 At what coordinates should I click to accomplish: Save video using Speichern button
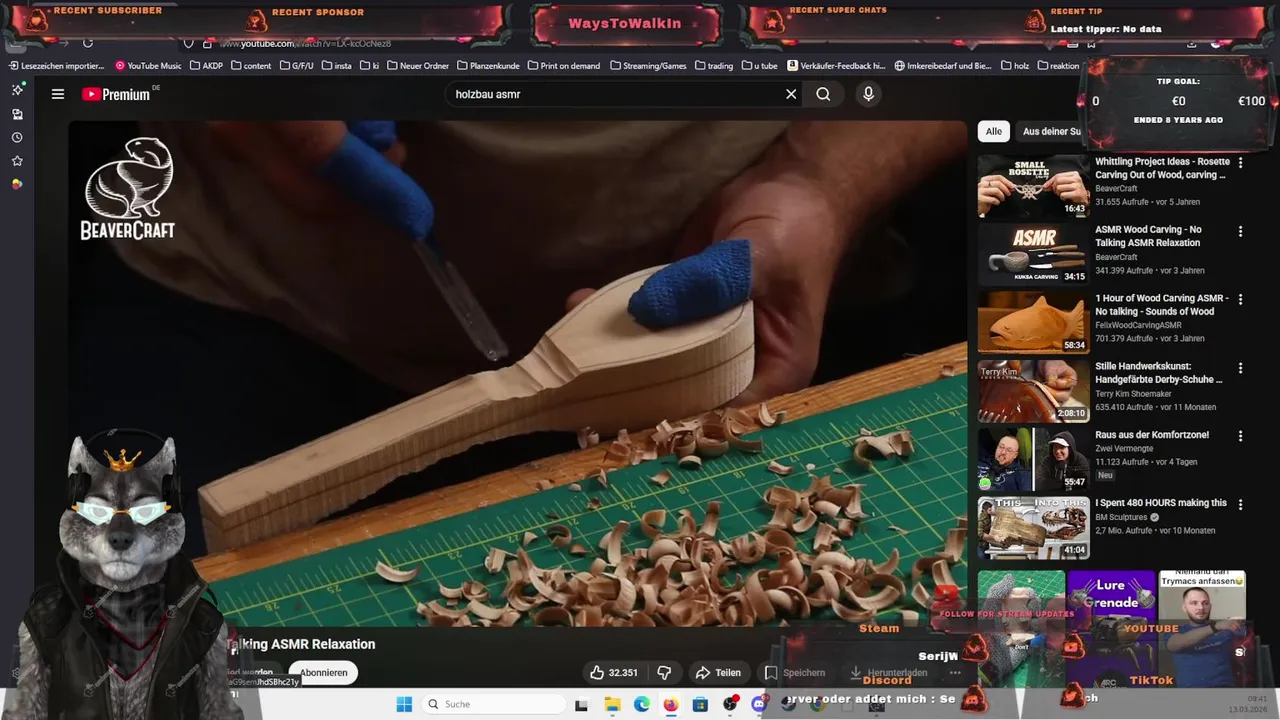pyautogui.click(x=795, y=673)
